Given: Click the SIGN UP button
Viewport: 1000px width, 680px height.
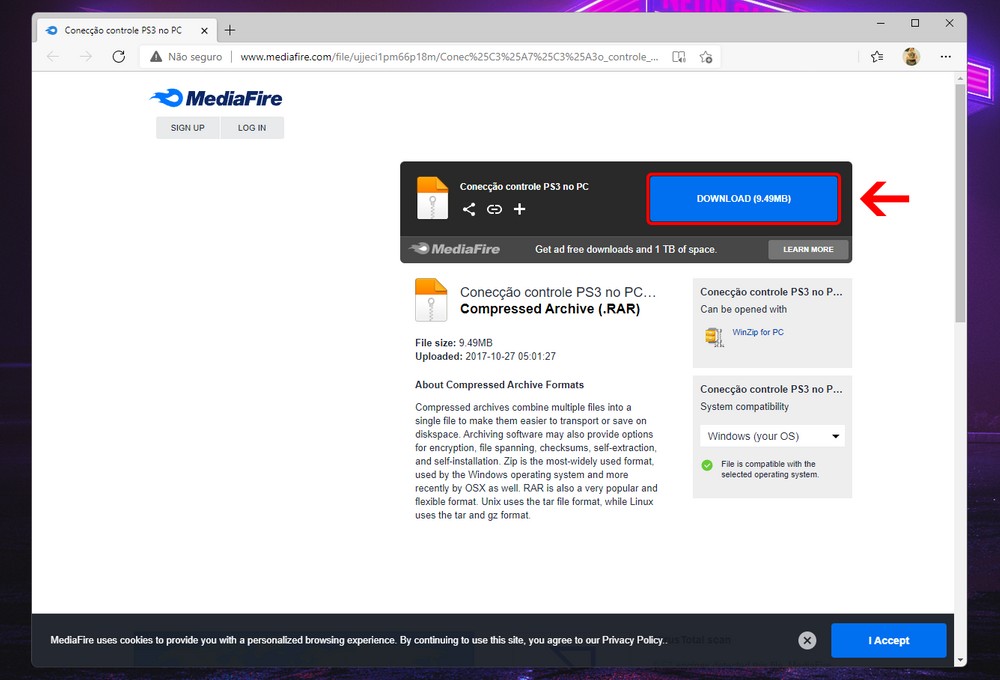Looking at the screenshot, I should (187, 128).
